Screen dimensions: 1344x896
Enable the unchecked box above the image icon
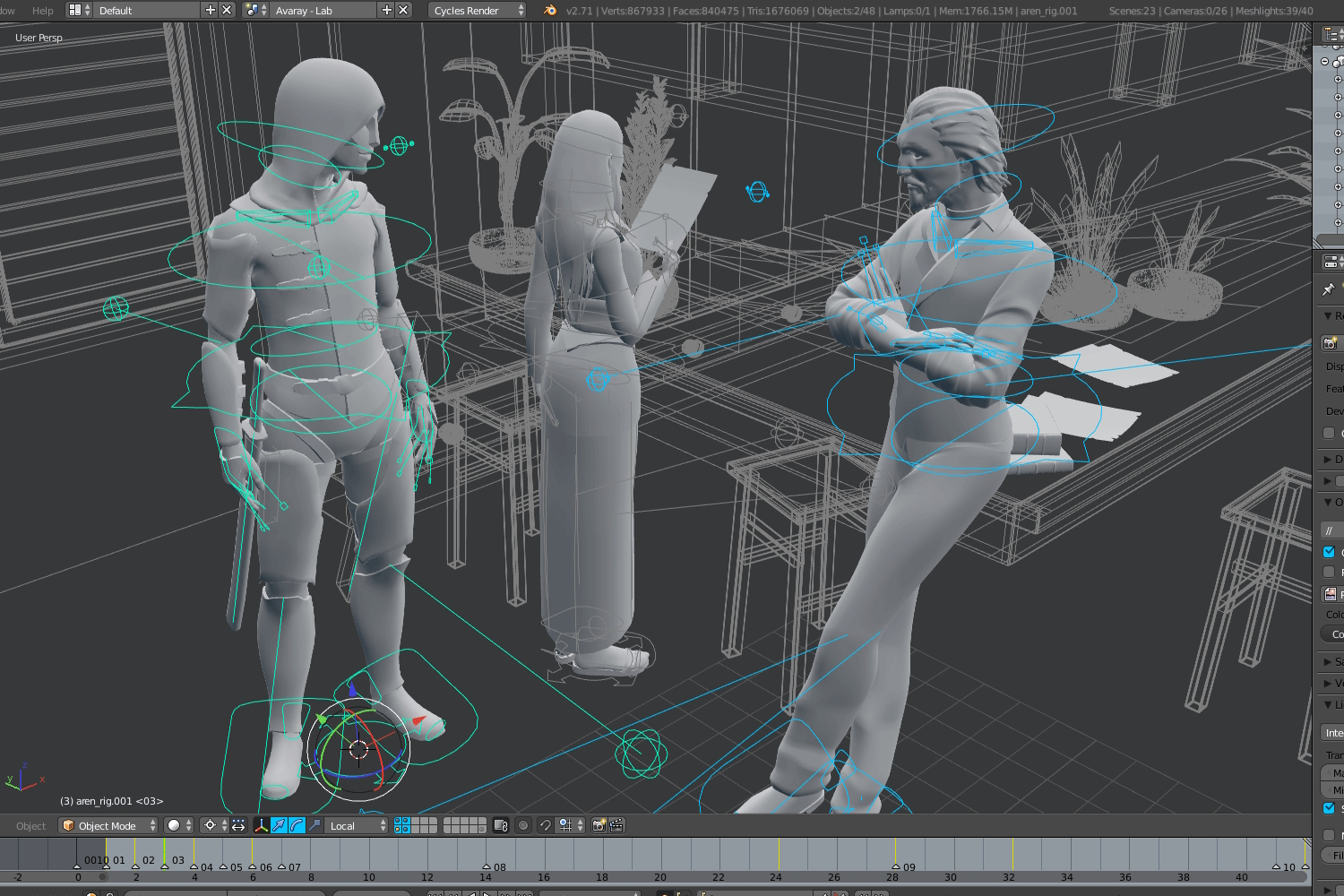(x=1329, y=572)
